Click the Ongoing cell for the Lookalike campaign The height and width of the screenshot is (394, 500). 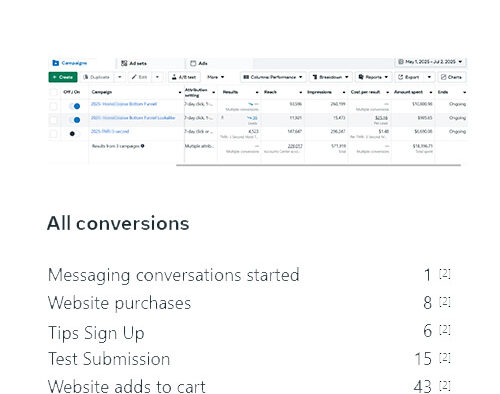(457, 118)
